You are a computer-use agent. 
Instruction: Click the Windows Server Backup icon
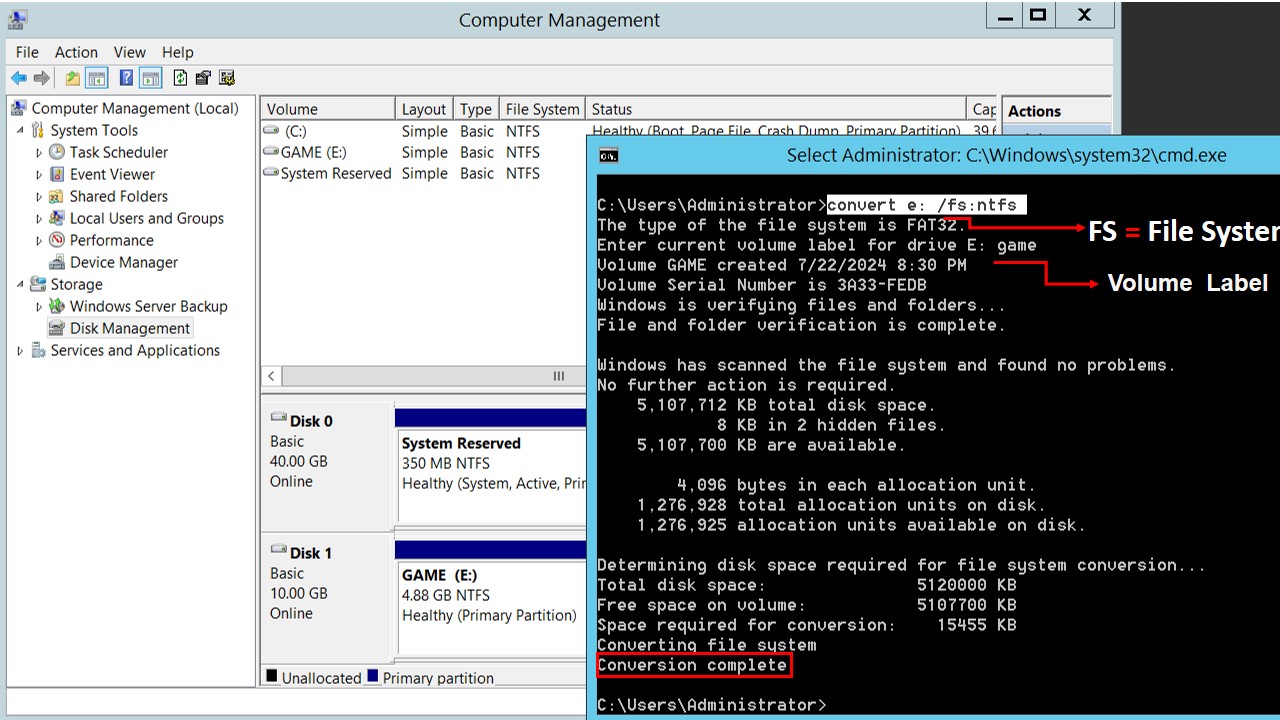(x=57, y=306)
